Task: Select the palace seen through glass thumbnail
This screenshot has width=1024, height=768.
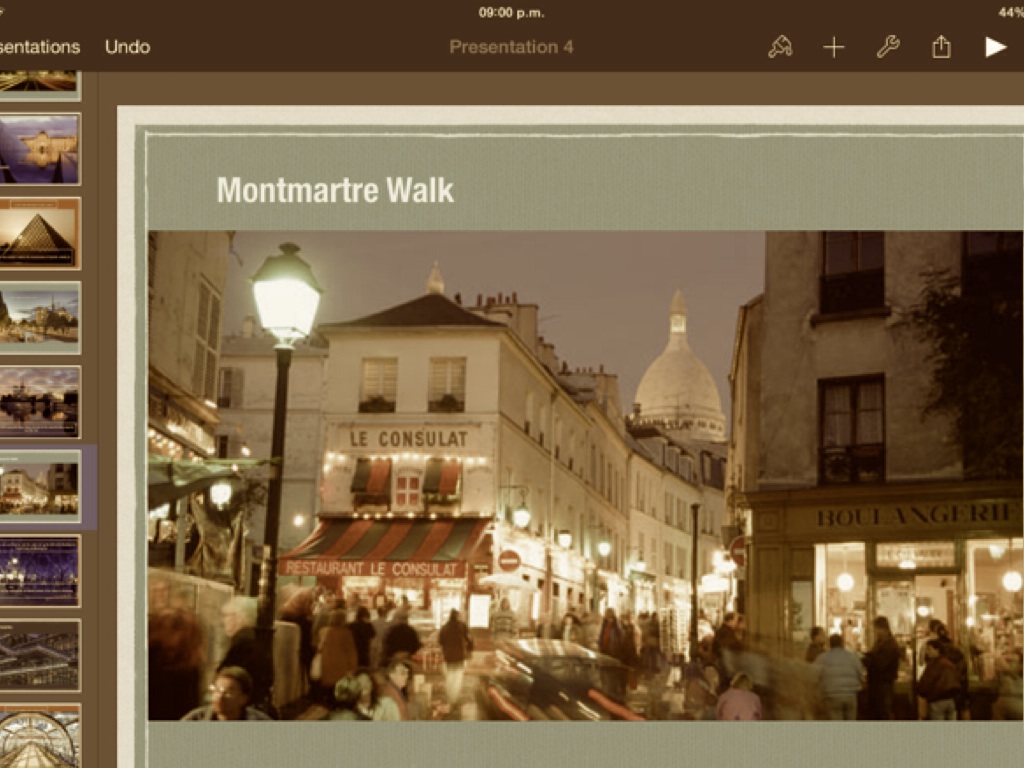Action: (x=40, y=148)
